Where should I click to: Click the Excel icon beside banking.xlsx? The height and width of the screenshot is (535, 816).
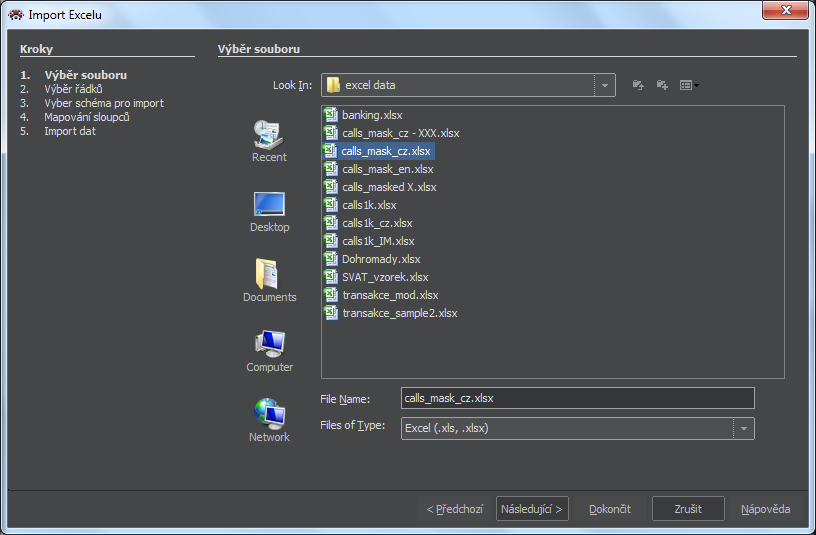coord(330,115)
